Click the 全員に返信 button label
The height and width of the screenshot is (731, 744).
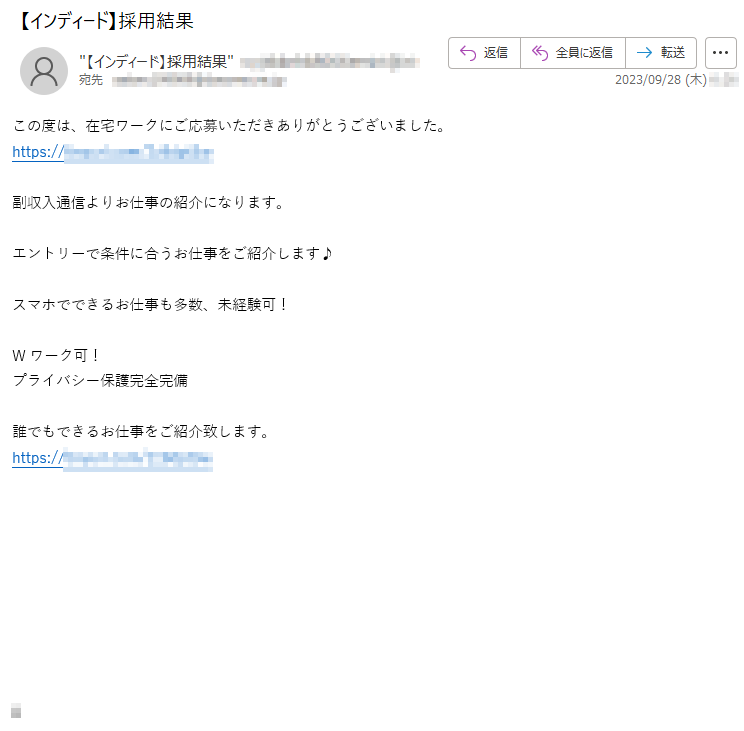584,53
